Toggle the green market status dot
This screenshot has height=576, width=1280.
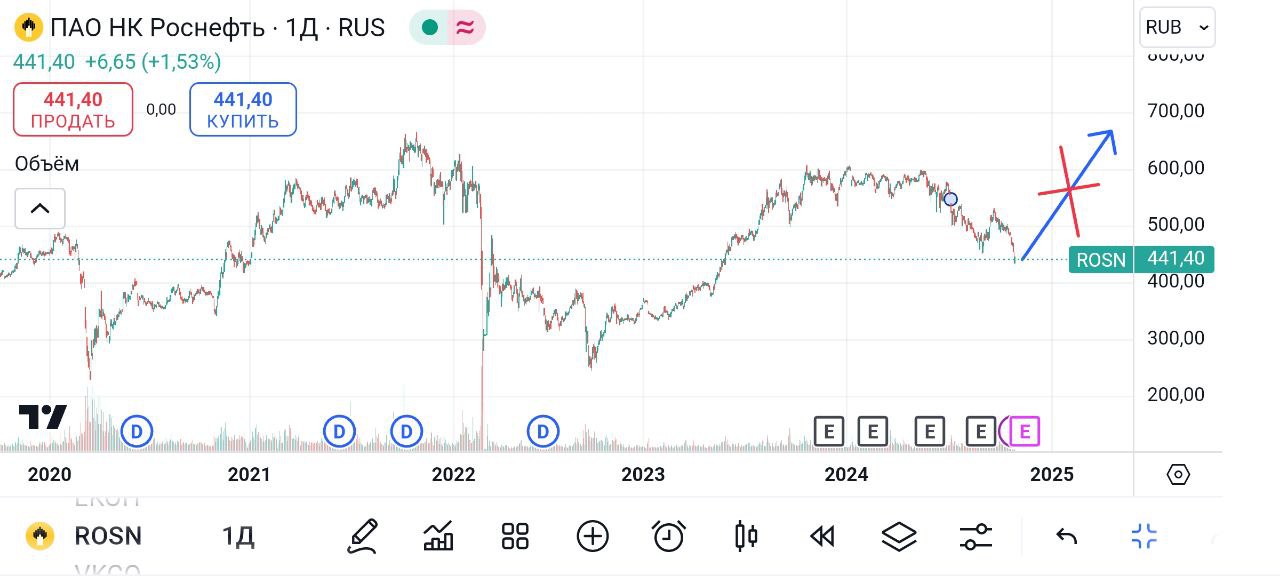430,27
